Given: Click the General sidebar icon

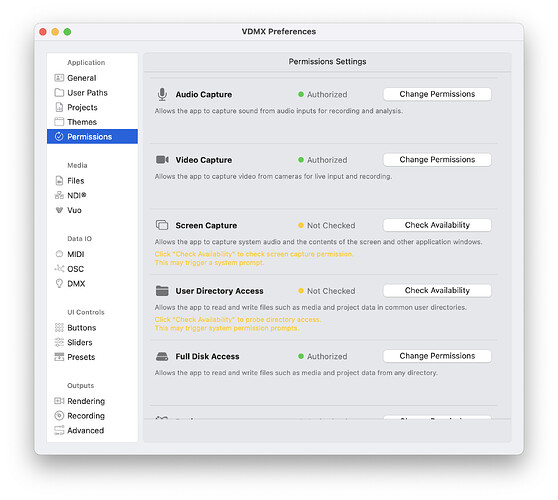Looking at the screenshot, I should (x=59, y=78).
